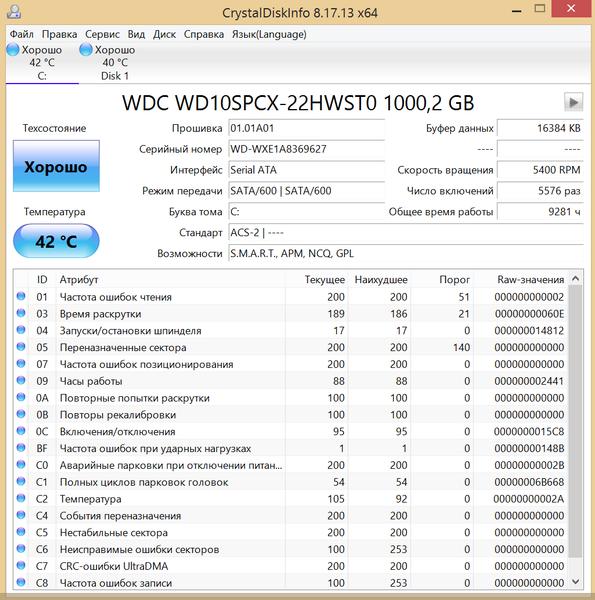Minimize the CrystalDiskInfo window

(x=517, y=9)
